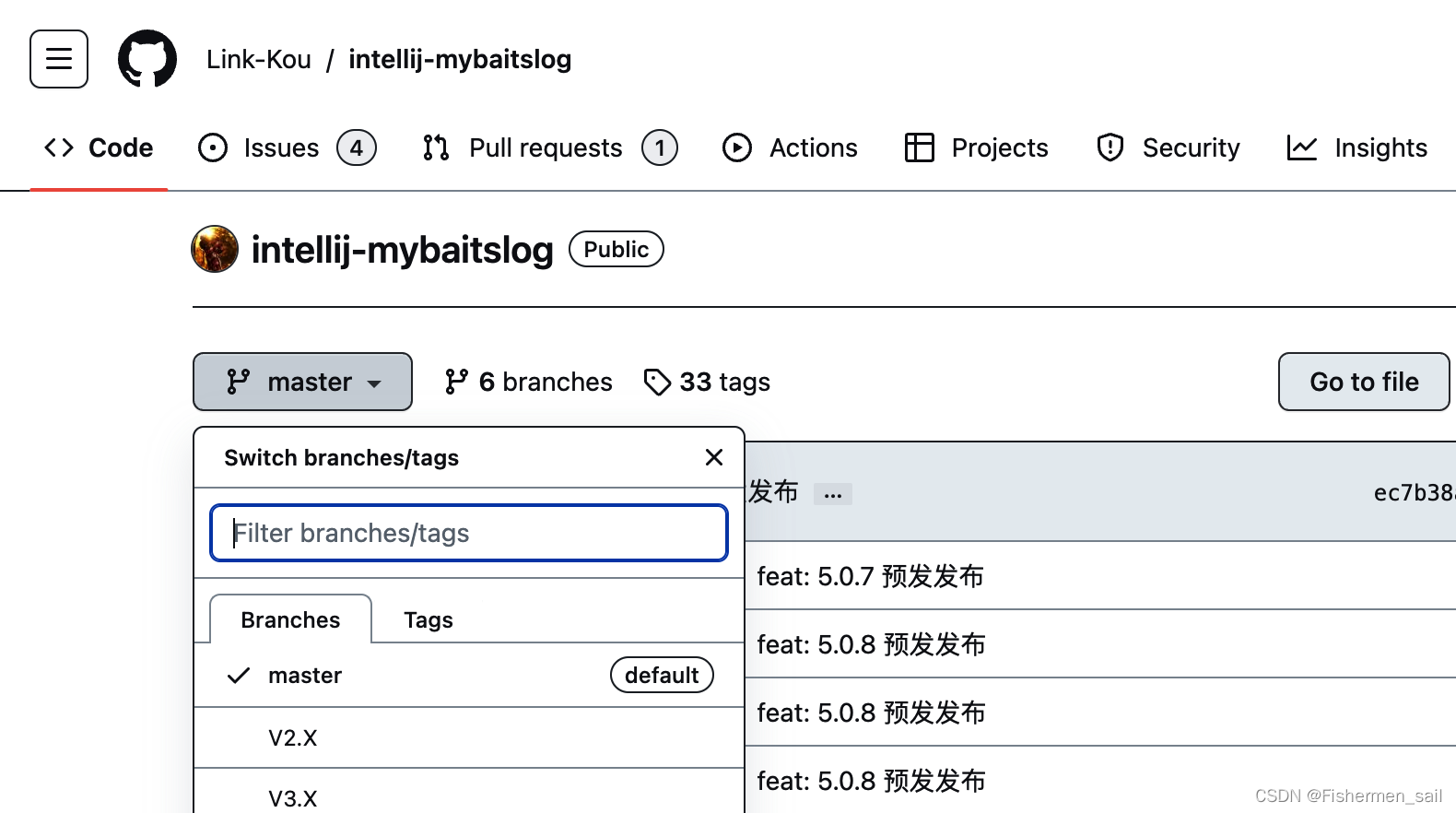
Task: Expand the commit message ellipsis button
Action: click(x=833, y=494)
